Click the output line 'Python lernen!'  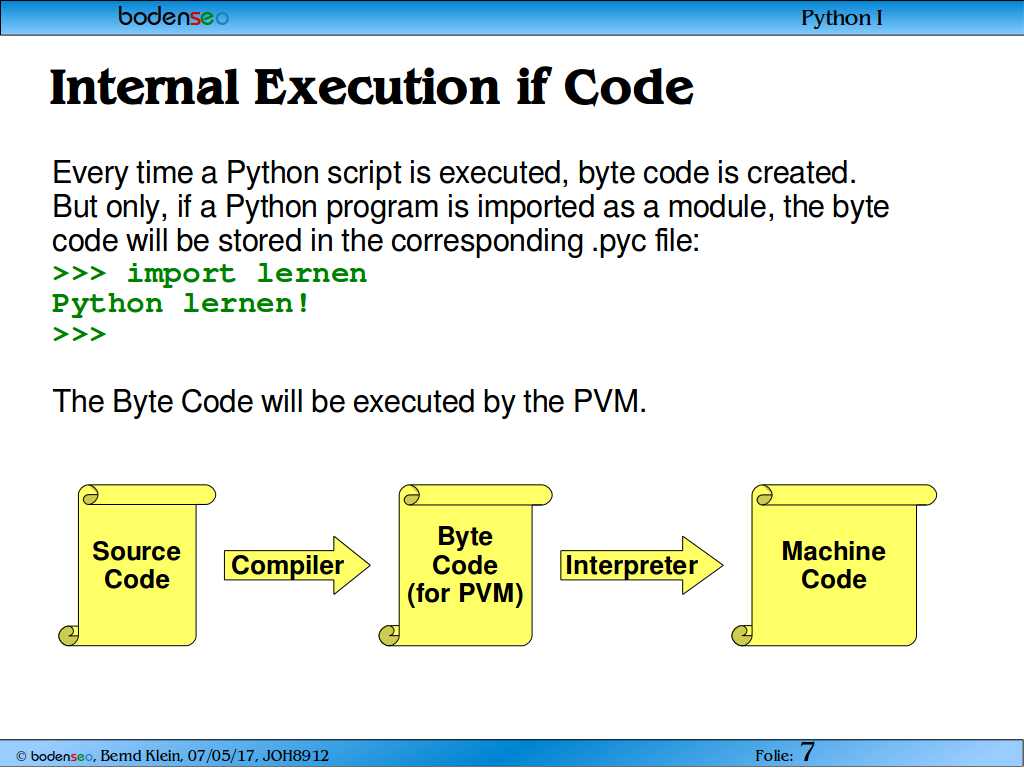[181, 304]
